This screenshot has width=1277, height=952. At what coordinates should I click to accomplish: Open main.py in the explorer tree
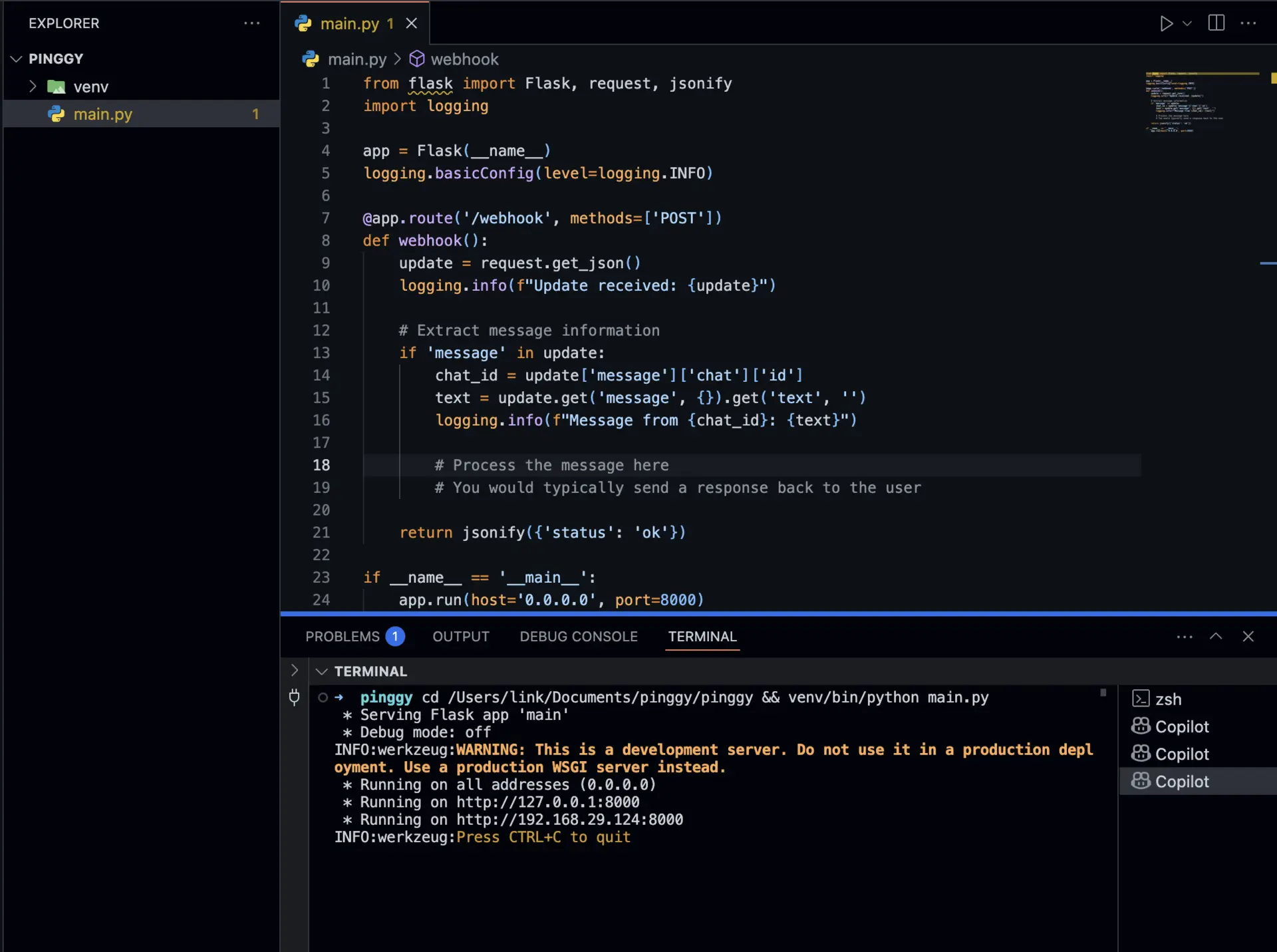pyautogui.click(x=141, y=114)
